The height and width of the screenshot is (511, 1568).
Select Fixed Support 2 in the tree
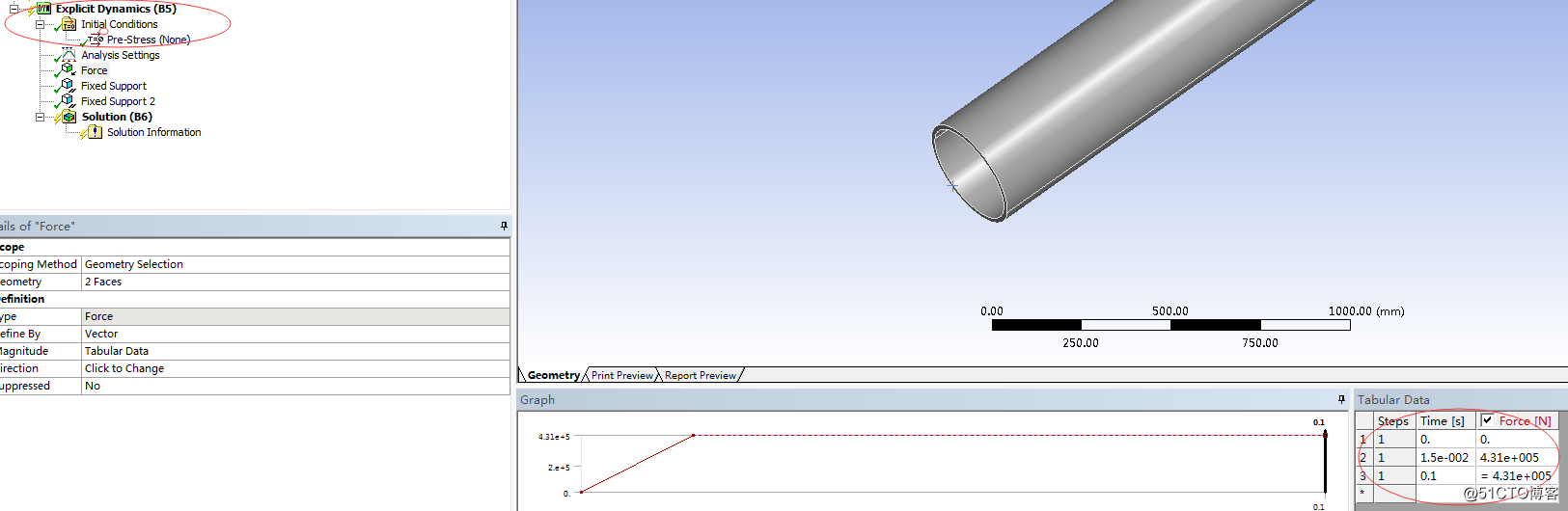118,101
